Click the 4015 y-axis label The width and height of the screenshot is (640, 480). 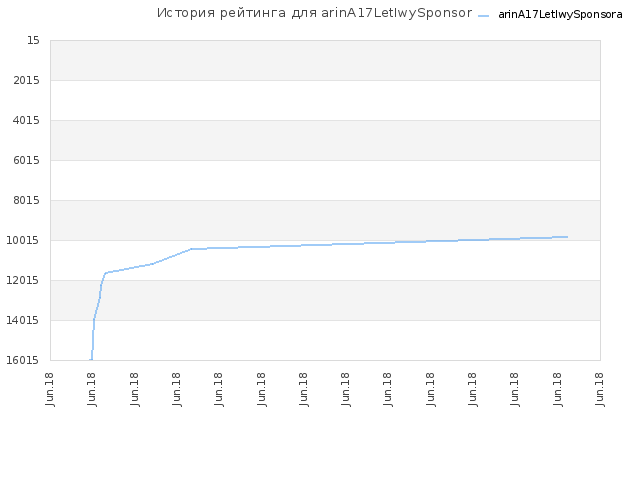27,120
